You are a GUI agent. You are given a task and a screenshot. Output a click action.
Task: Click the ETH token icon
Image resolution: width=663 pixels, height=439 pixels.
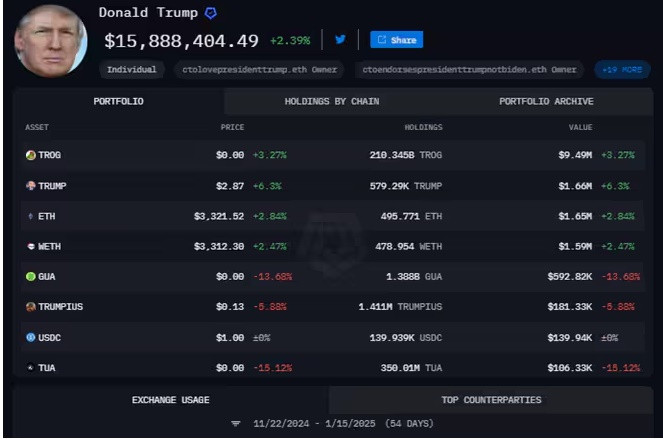[30, 216]
